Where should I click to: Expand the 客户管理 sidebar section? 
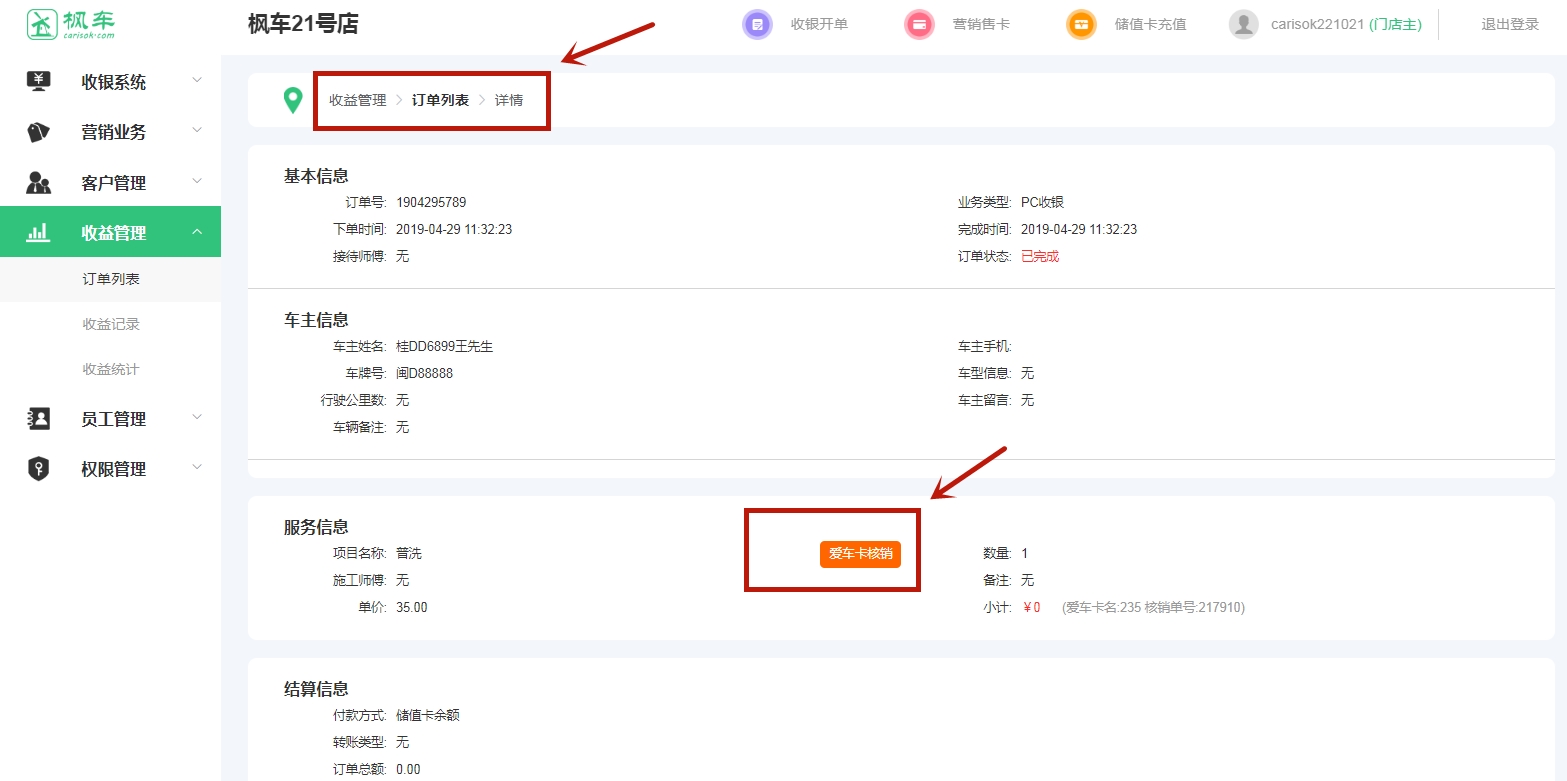(113, 183)
